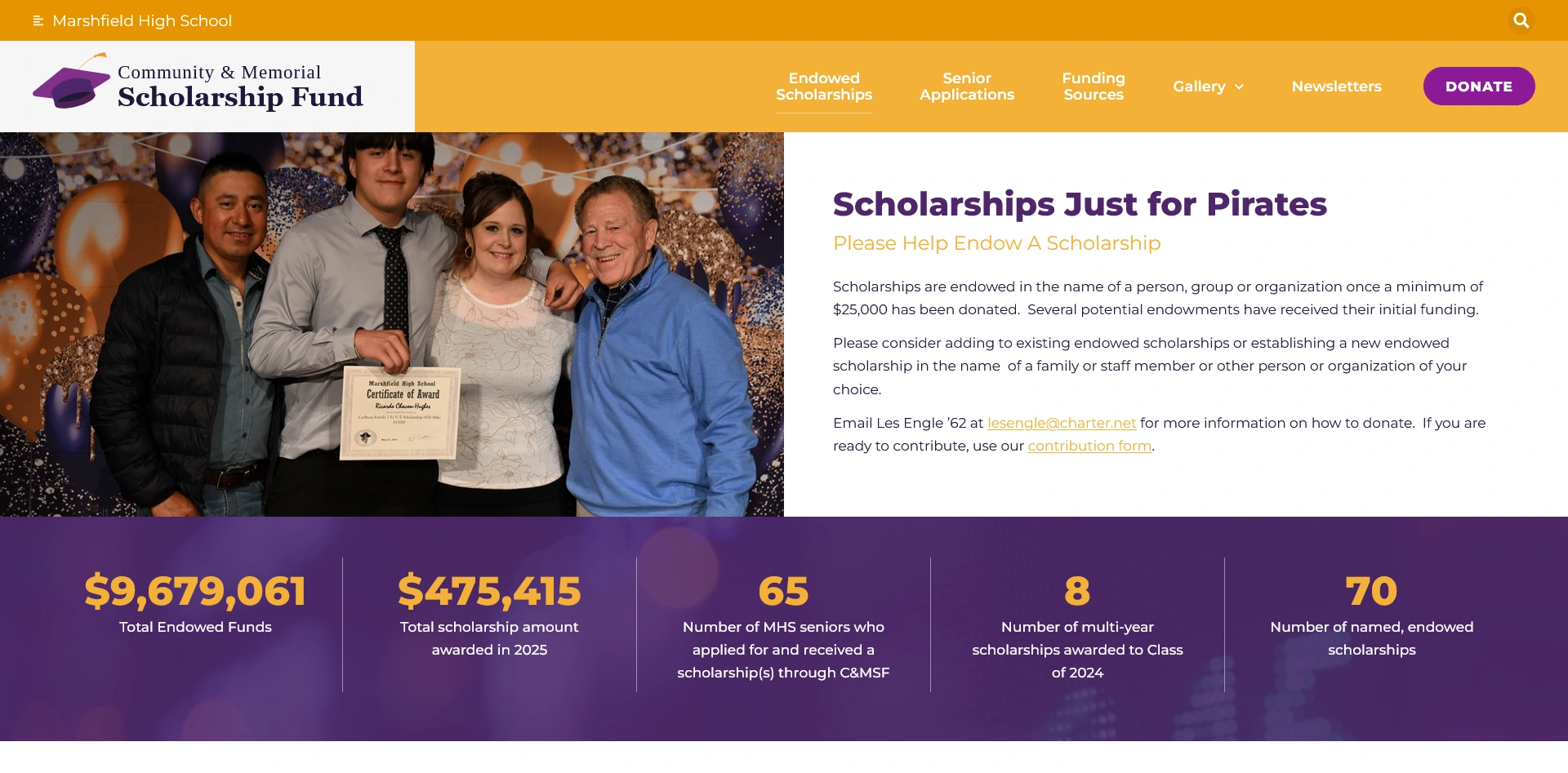Click the Scholarship Fund logo text
The width and height of the screenshot is (1568, 773).
(x=240, y=97)
